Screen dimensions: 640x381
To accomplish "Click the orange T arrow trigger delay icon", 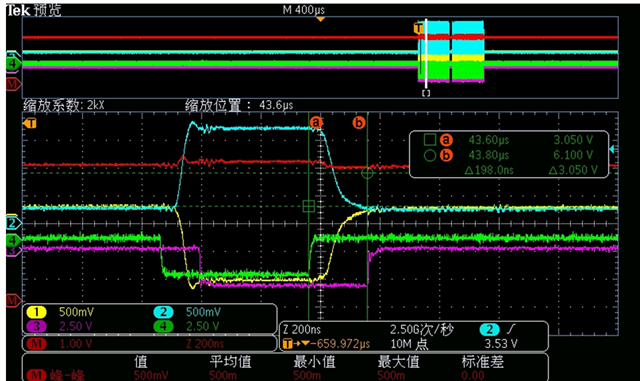I will click(x=296, y=344).
